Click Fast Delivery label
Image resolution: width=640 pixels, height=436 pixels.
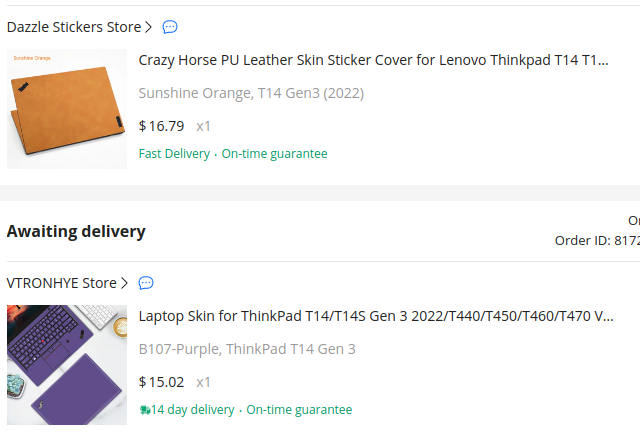pyautogui.click(x=174, y=153)
